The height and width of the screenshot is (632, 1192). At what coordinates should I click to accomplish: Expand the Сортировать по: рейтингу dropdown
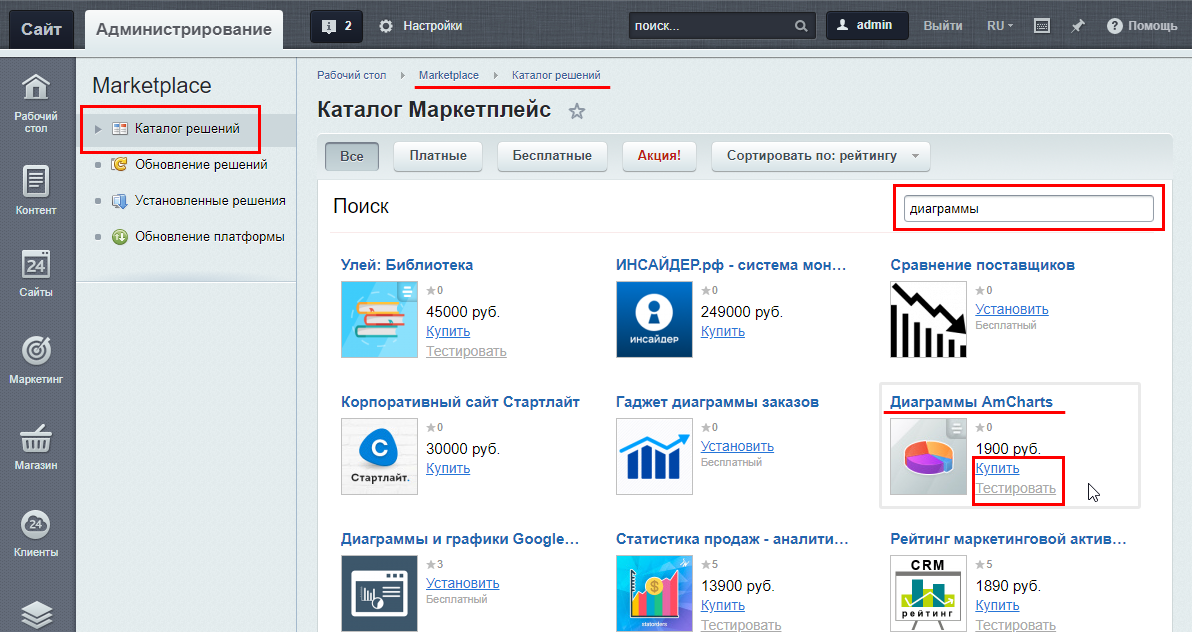point(820,156)
